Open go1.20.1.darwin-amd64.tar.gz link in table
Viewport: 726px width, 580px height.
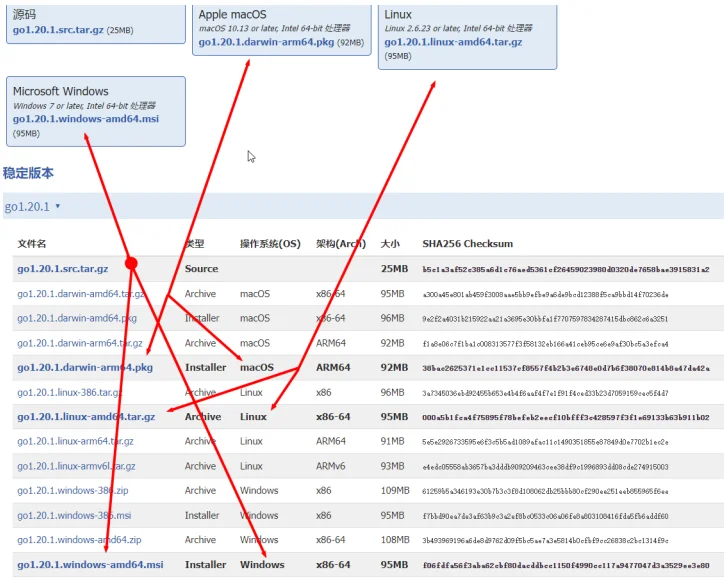pos(81,293)
